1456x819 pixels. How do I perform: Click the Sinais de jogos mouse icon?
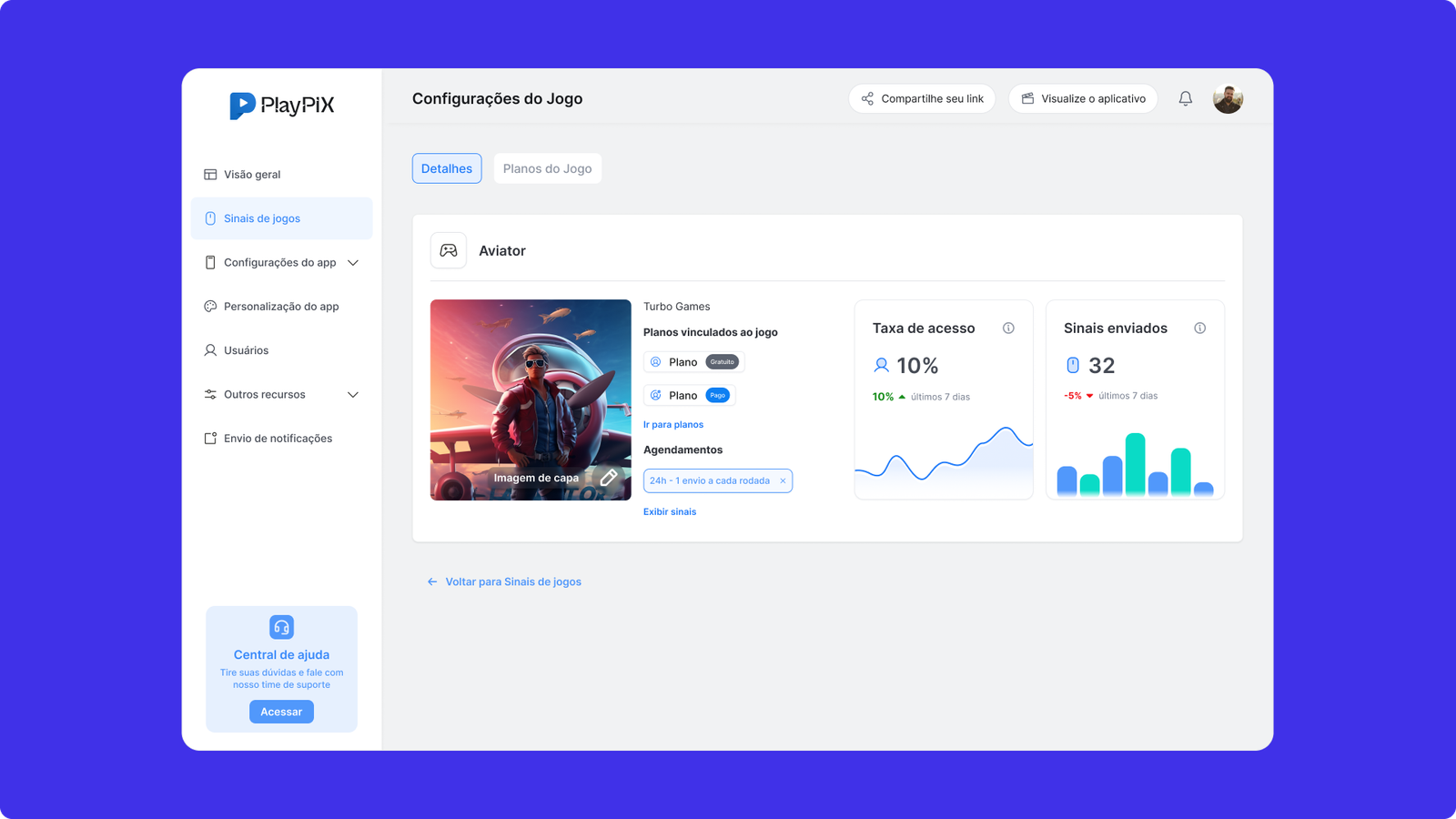coord(210,218)
